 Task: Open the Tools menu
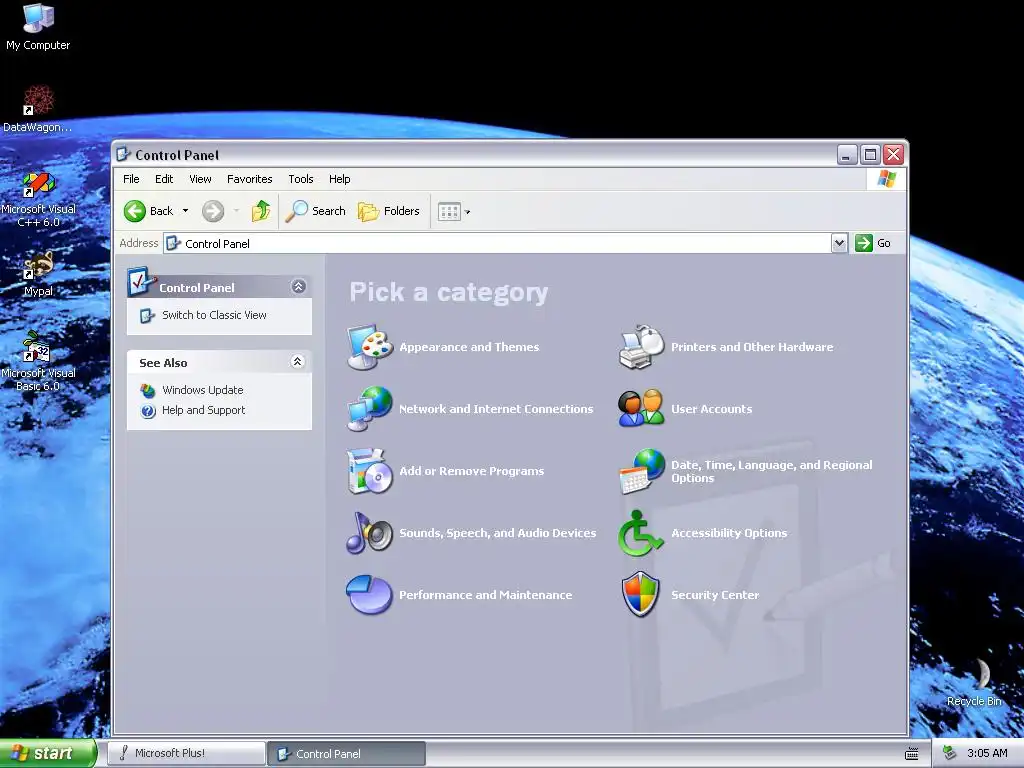tap(301, 179)
